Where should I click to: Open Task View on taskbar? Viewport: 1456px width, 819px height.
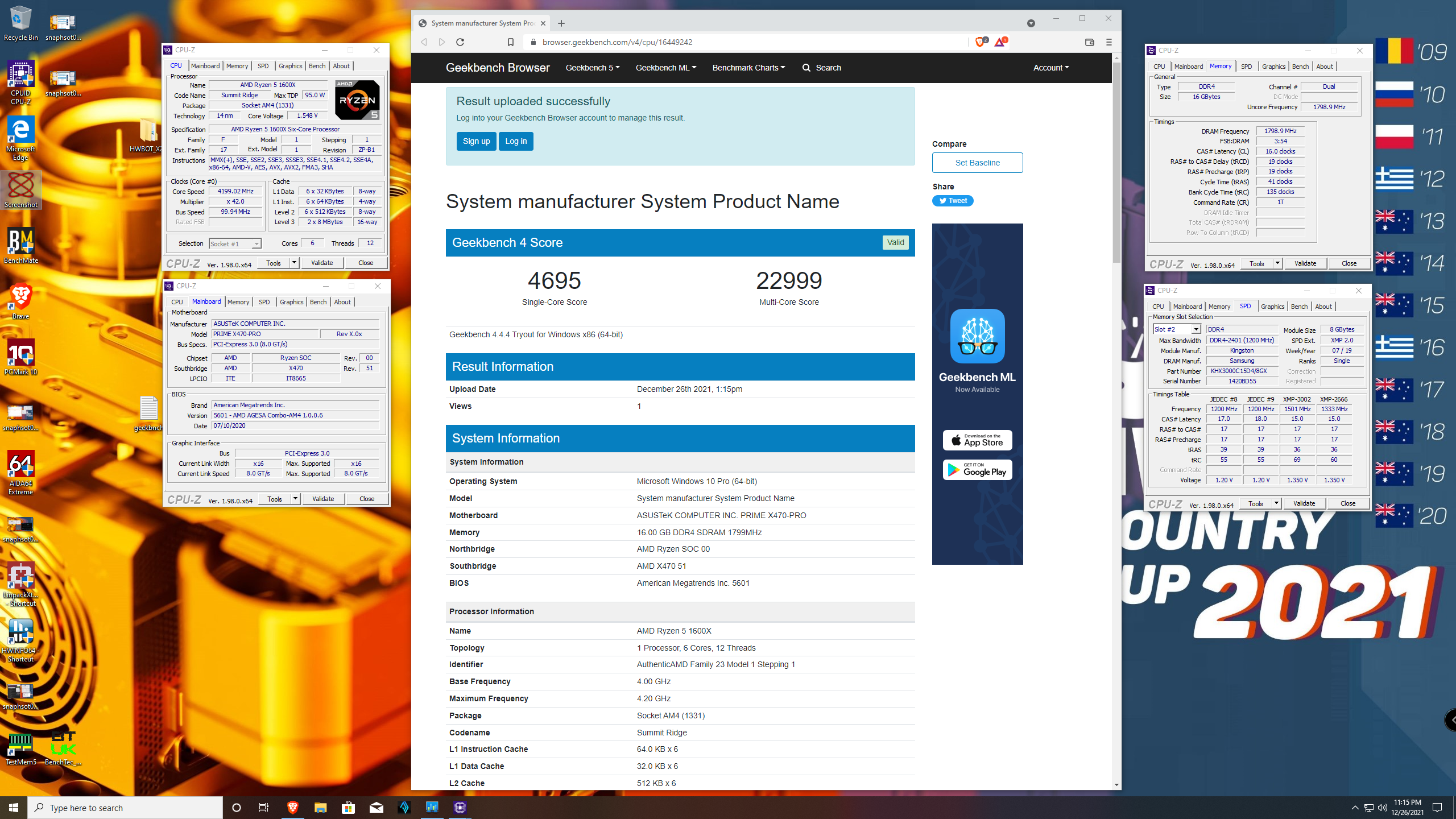pos(263,807)
